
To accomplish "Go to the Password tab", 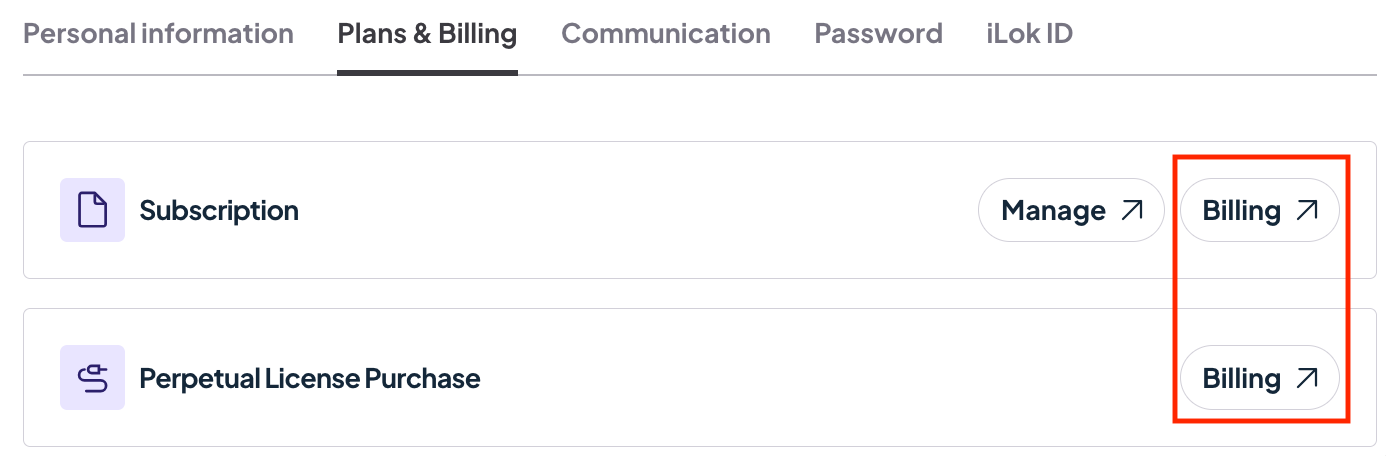I will coord(878,34).
